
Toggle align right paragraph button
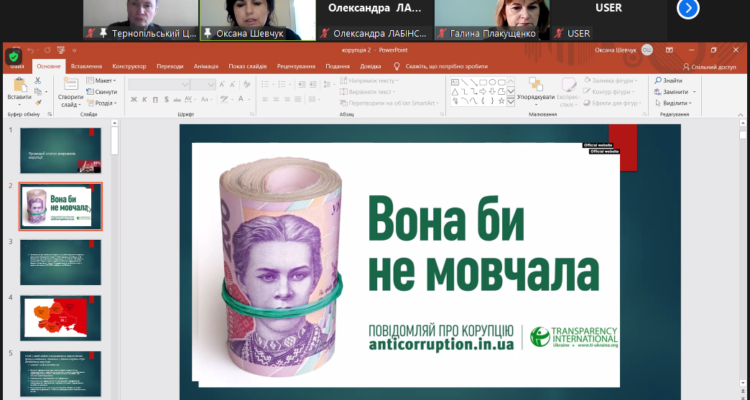287,100
